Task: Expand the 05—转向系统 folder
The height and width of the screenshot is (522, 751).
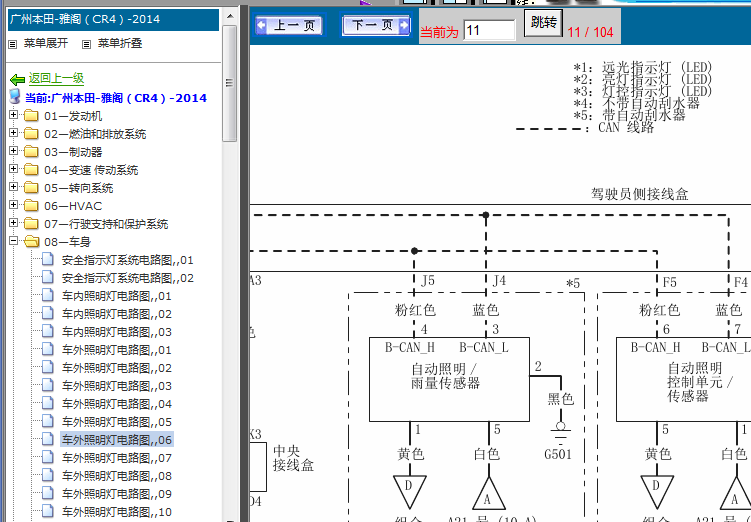Action: [13, 187]
